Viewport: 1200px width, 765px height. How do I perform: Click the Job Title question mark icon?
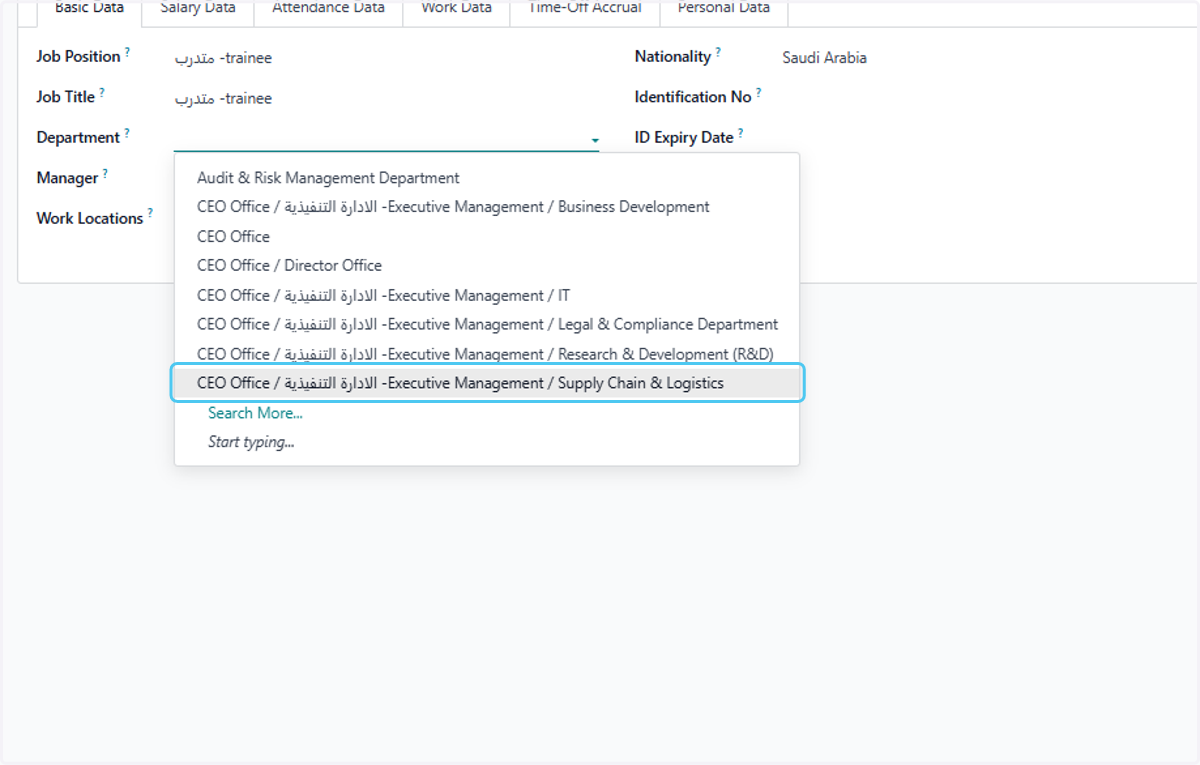pyautogui.click(x=102, y=92)
